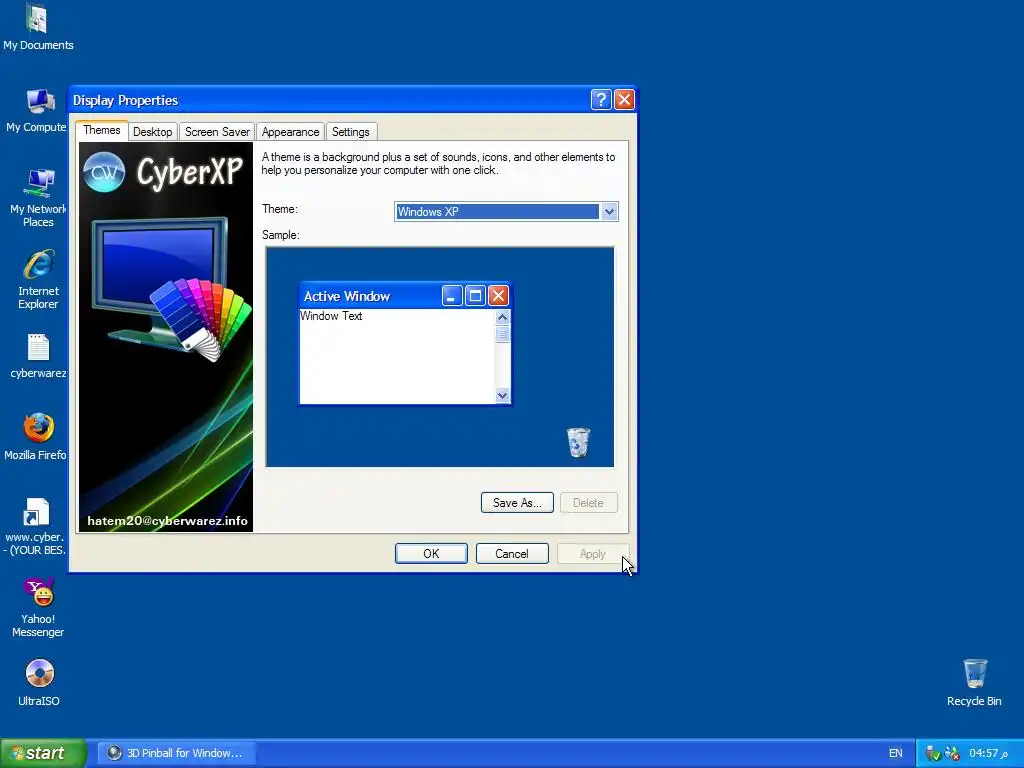Click the network connection tray icon
This screenshot has height=768, width=1024.
pyautogui.click(x=952, y=754)
